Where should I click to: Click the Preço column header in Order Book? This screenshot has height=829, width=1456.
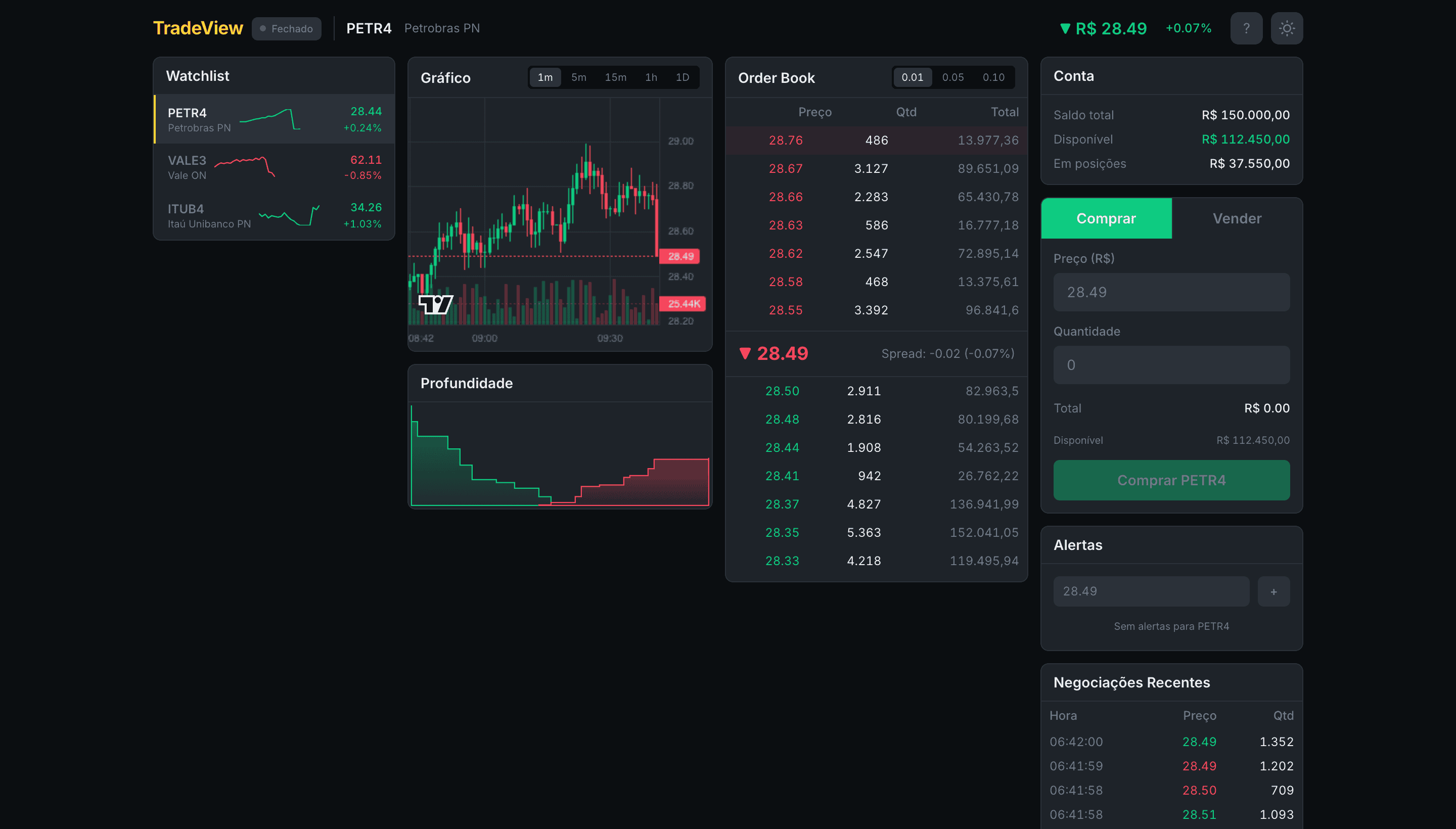click(x=814, y=112)
